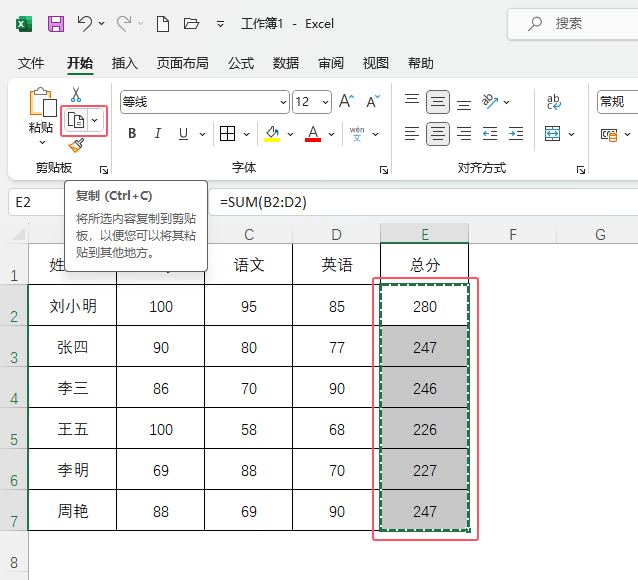Open the 视图 tab
This screenshot has width=638, height=580.
tap(376, 63)
